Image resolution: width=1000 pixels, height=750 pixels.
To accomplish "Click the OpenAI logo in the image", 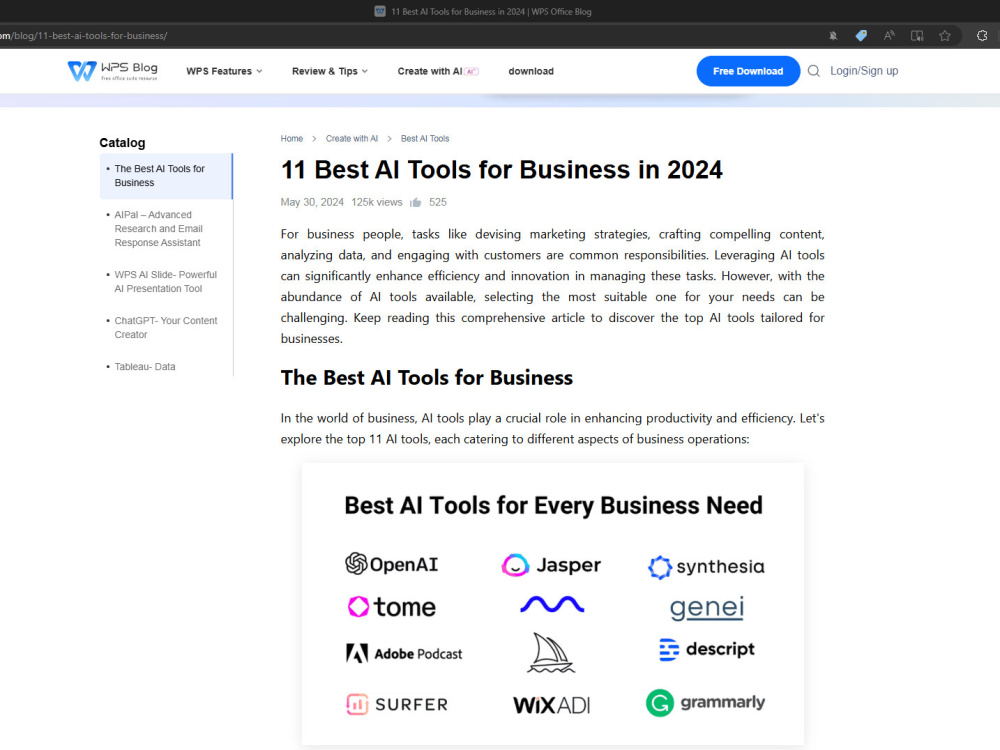I will (x=392, y=564).
